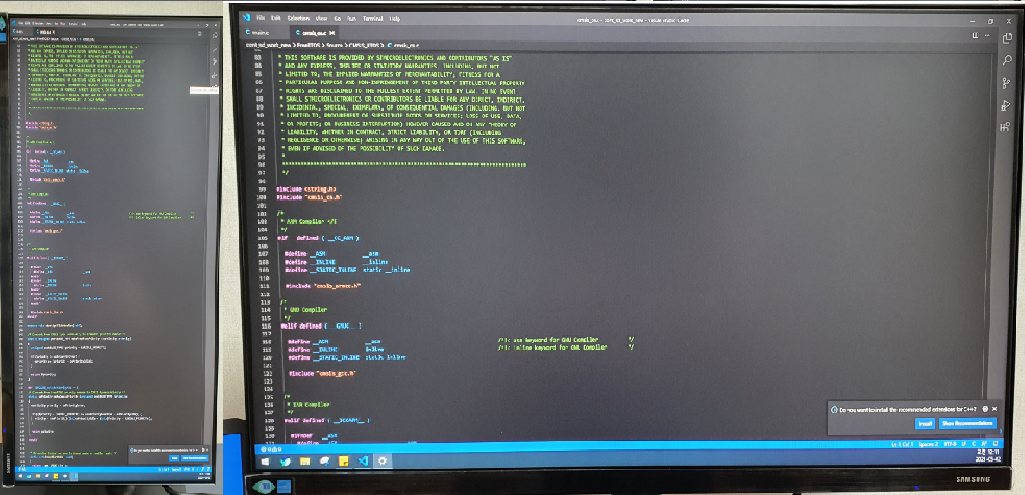The height and width of the screenshot is (495, 1025).
Task: Select the second editor tab on the left monitor
Action: pos(45,31)
